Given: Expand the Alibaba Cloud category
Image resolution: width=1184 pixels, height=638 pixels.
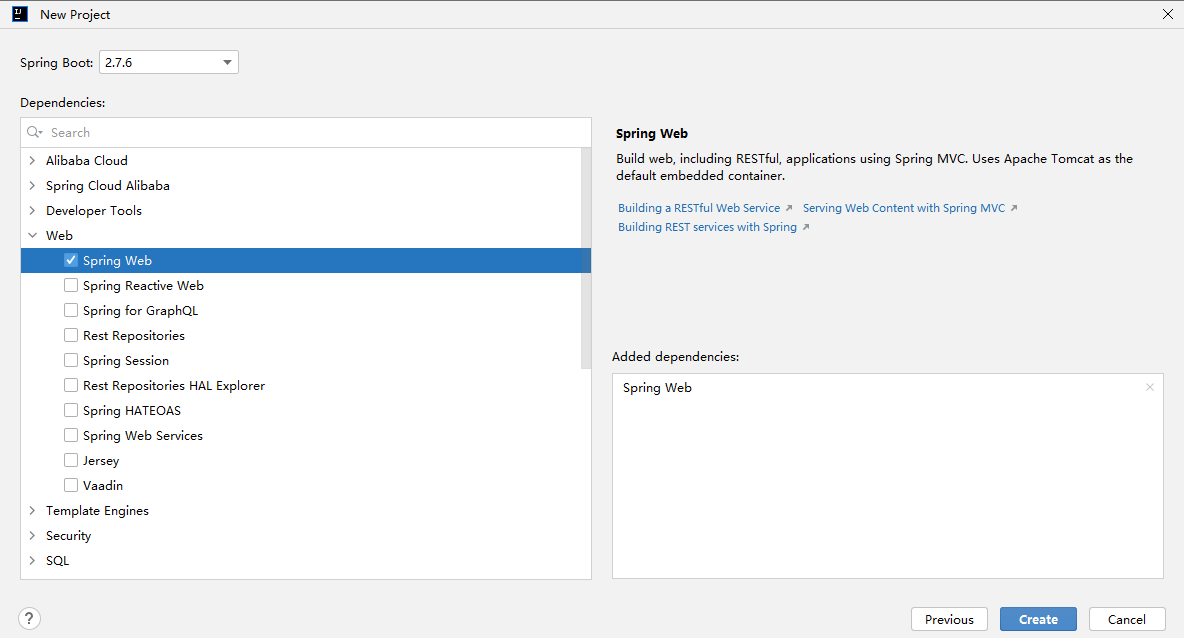Looking at the screenshot, I should tap(32, 160).
